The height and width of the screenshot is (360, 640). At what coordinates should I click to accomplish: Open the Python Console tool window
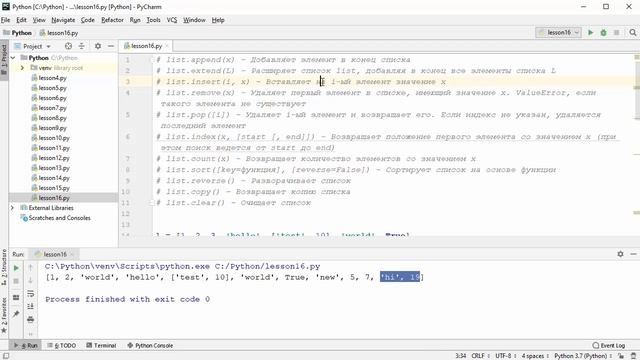click(150, 345)
